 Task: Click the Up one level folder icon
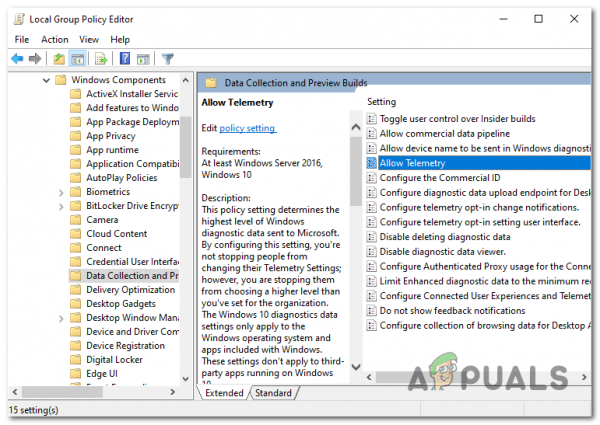click(x=59, y=59)
